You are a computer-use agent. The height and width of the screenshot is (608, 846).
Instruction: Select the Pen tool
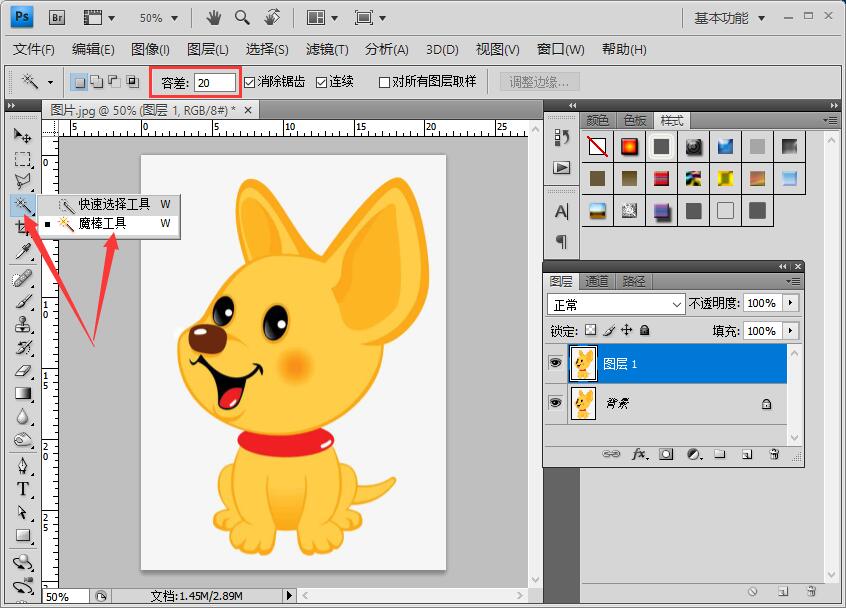pos(22,465)
